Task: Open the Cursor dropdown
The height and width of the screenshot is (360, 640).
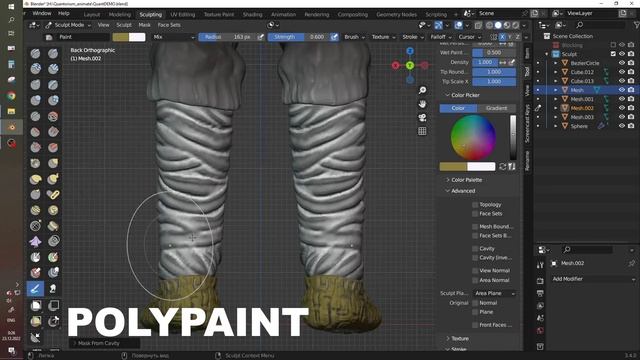Action: click(x=469, y=37)
